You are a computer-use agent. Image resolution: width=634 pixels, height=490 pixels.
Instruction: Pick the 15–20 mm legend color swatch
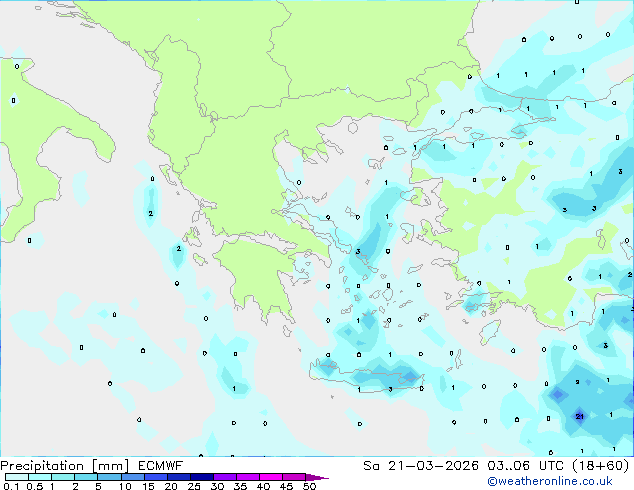156,477
